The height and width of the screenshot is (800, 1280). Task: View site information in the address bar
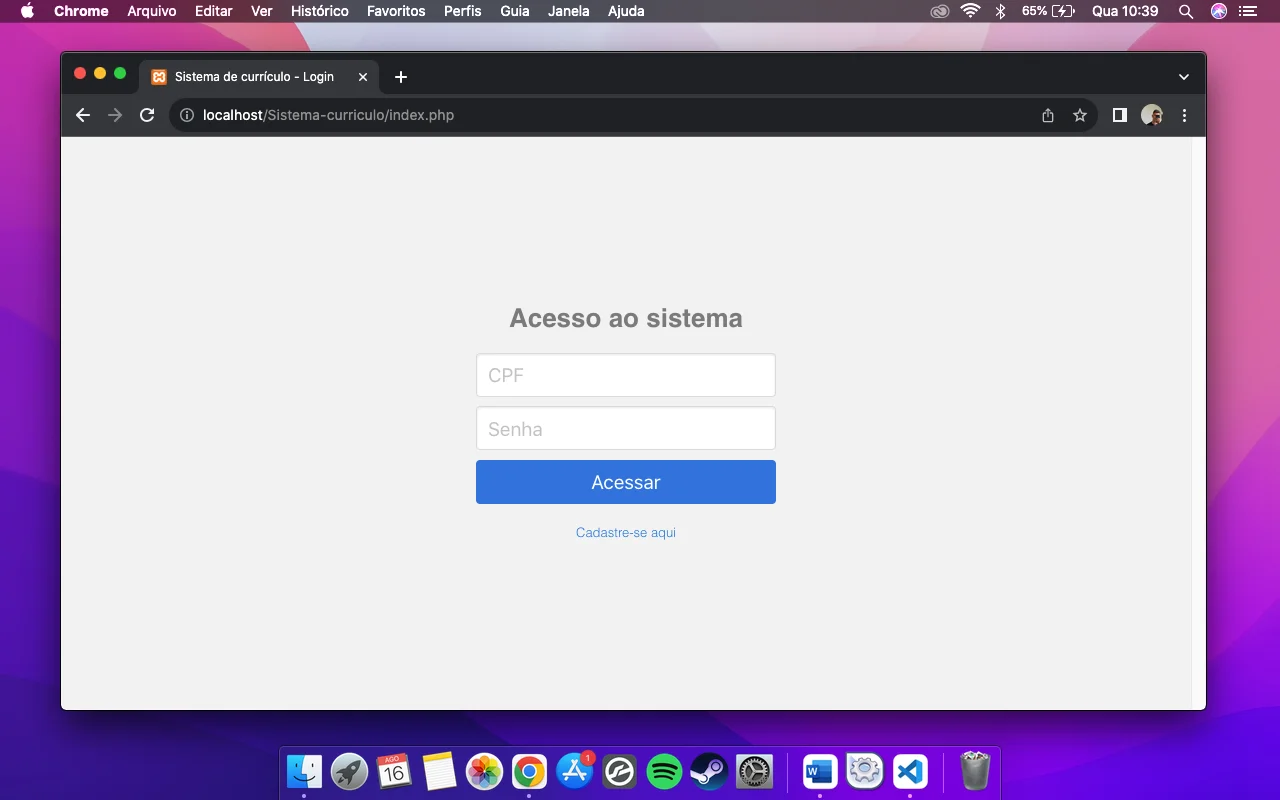(186, 115)
